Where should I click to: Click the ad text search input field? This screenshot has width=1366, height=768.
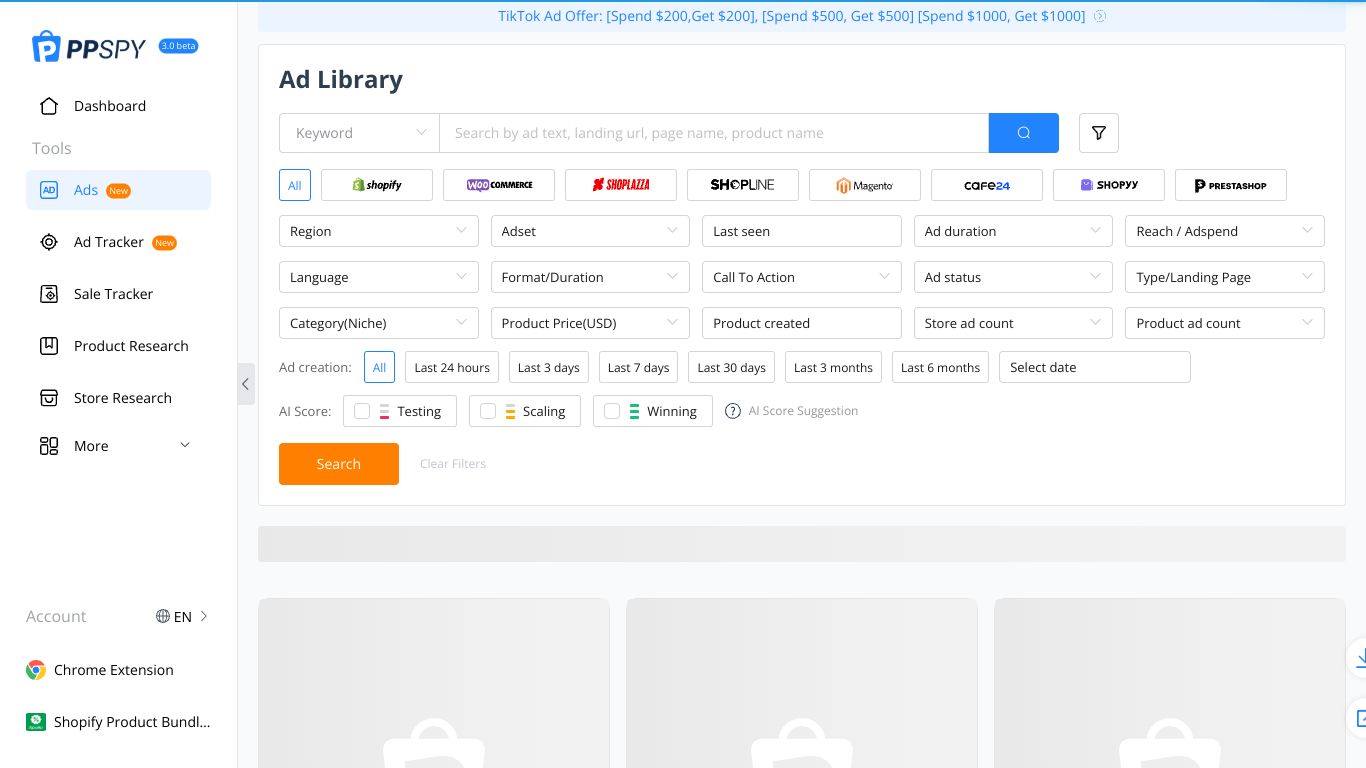point(713,133)
